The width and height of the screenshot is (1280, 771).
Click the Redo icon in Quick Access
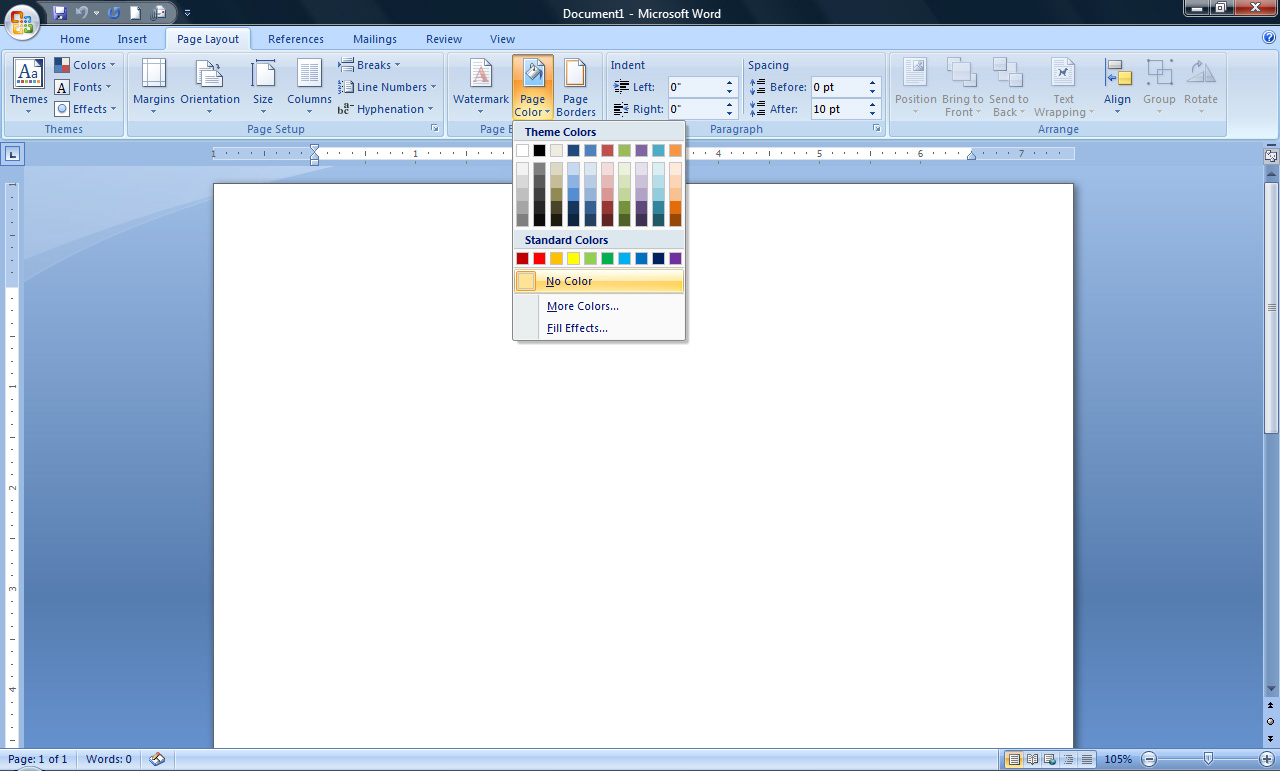click(x=113, y=13)
